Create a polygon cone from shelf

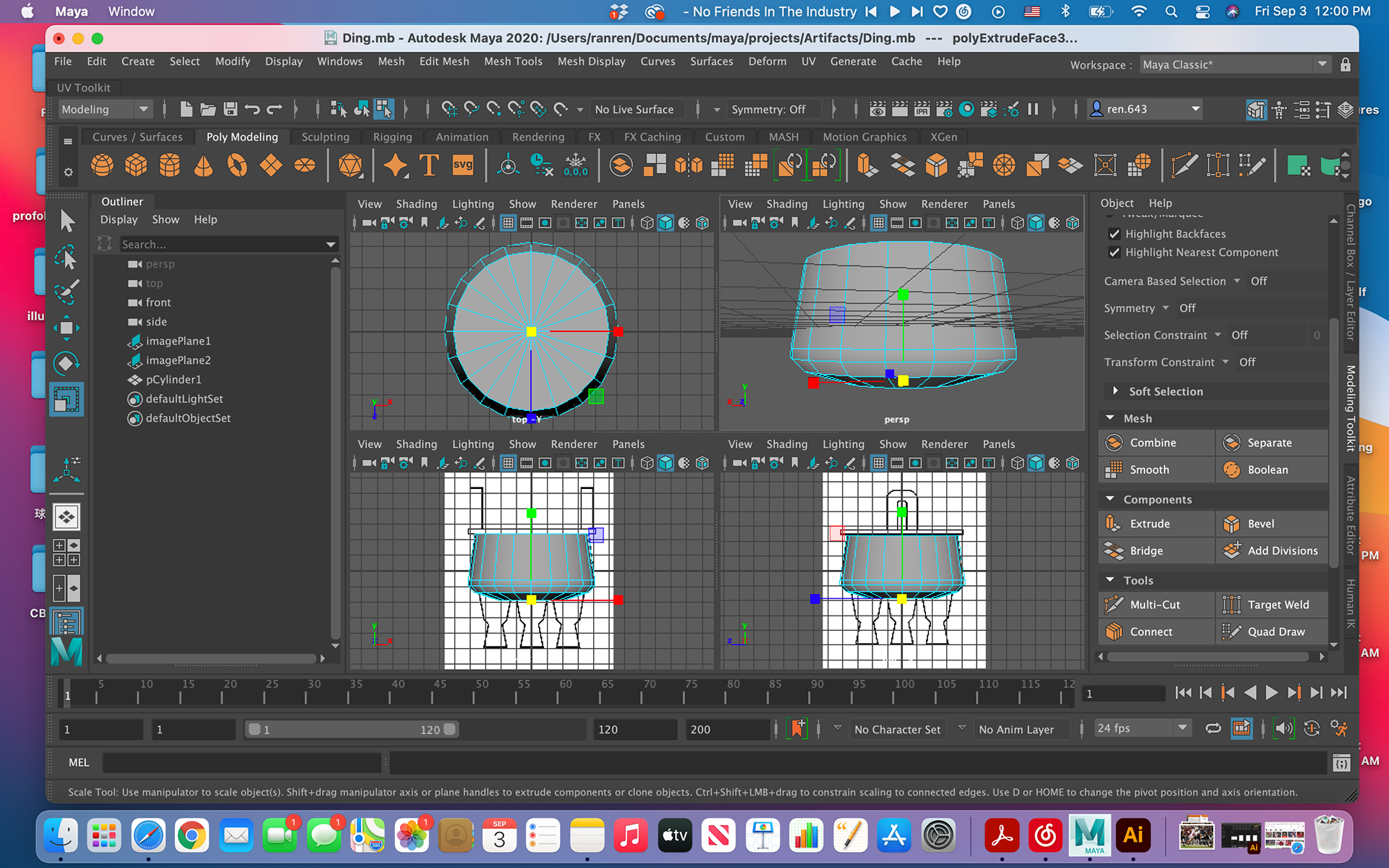204,166
